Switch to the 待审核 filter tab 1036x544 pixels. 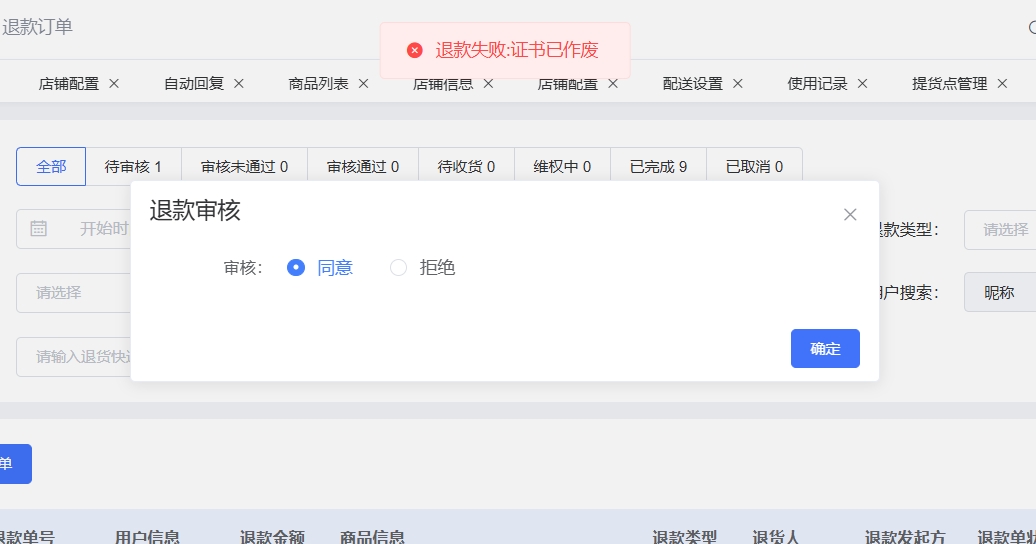[x=133, y=167]
